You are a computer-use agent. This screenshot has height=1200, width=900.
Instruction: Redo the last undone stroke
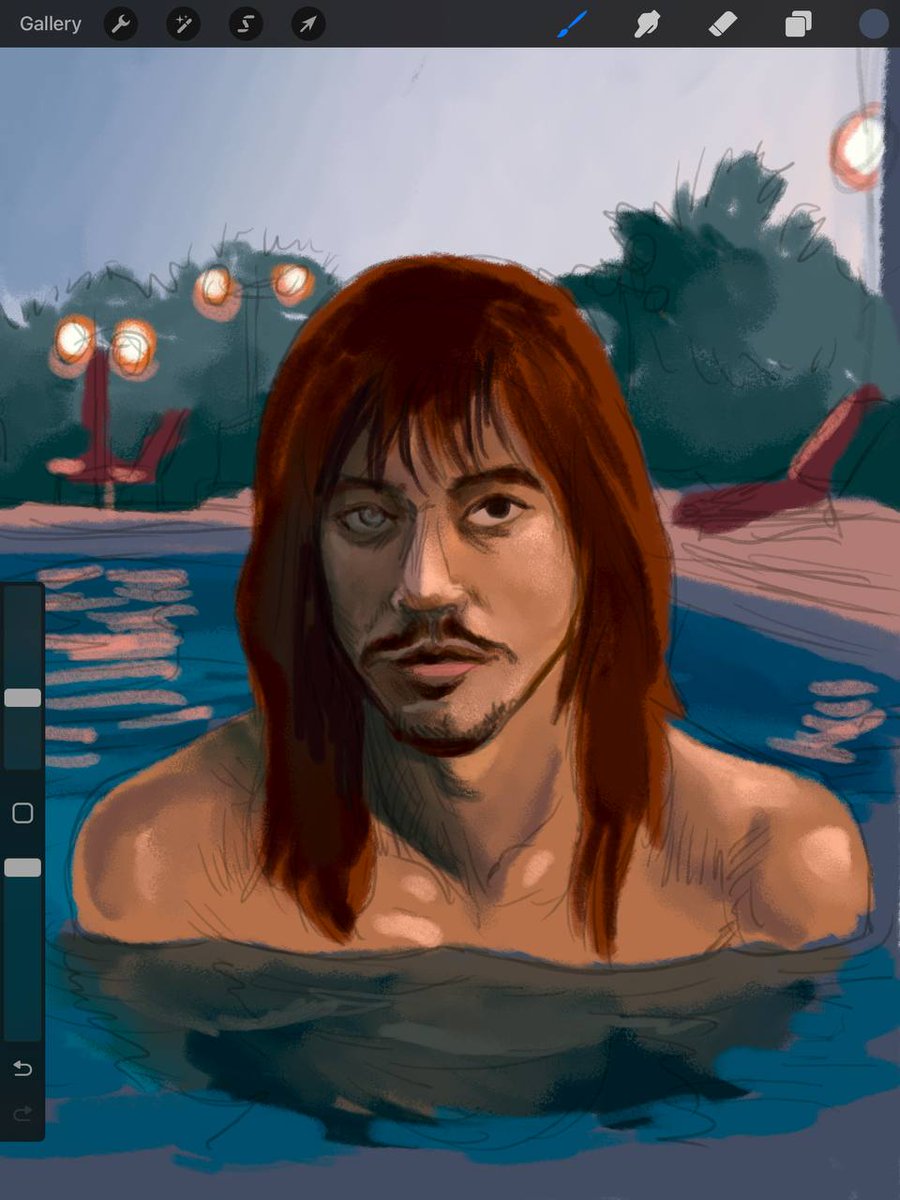coord(22,1113)
